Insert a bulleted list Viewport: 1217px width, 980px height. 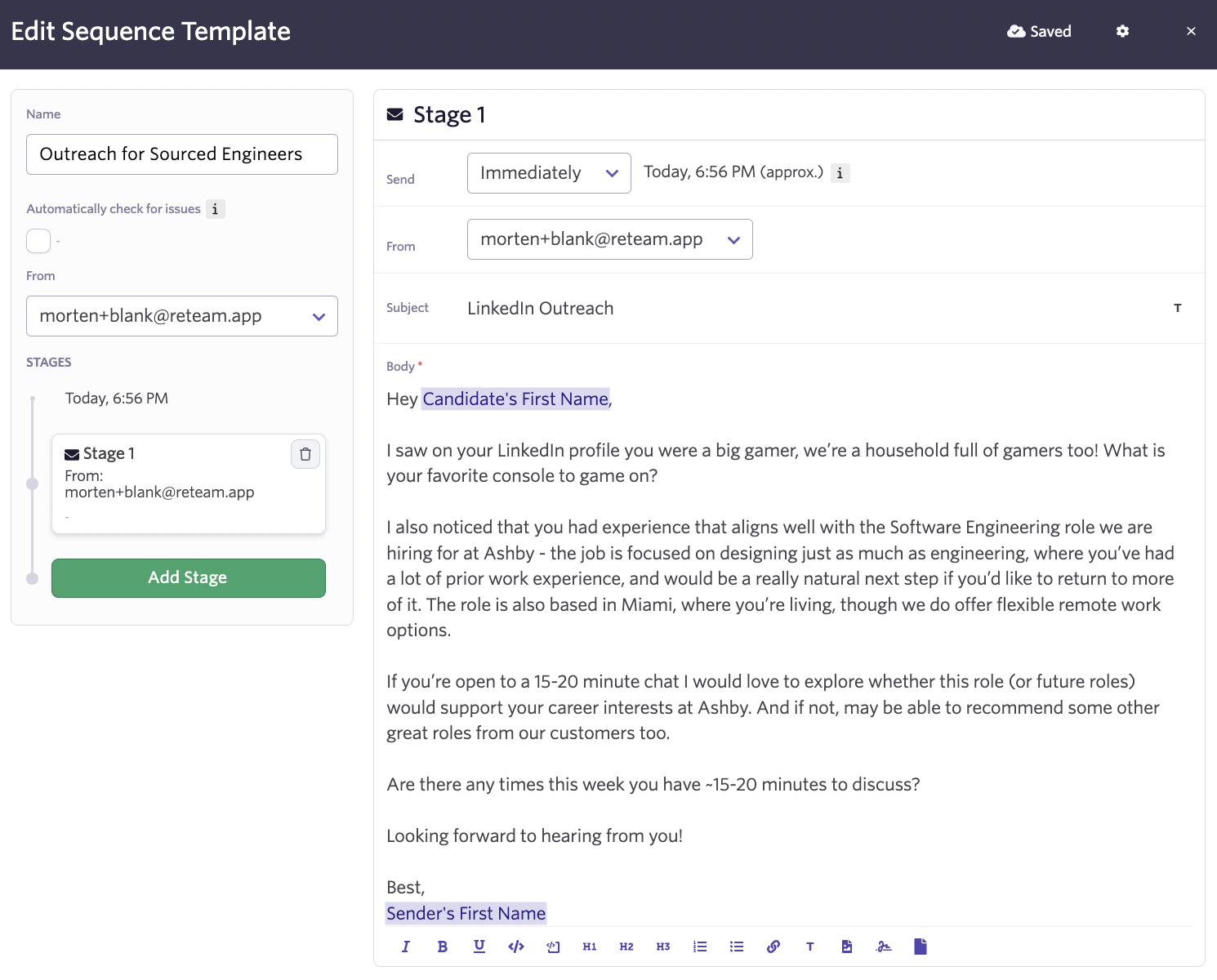(737, 947)
